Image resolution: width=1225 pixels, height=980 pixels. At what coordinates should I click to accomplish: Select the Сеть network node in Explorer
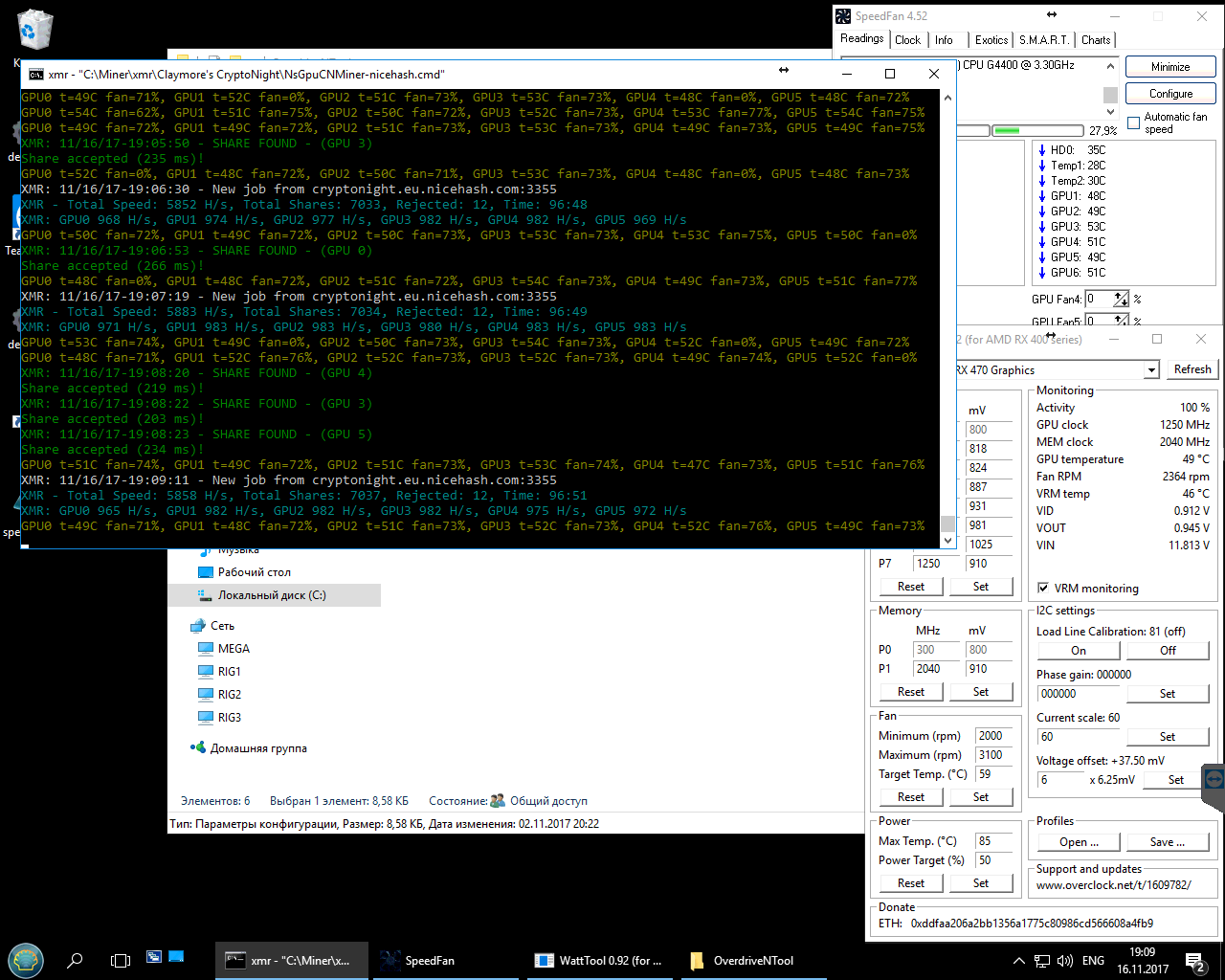point(212,625)
